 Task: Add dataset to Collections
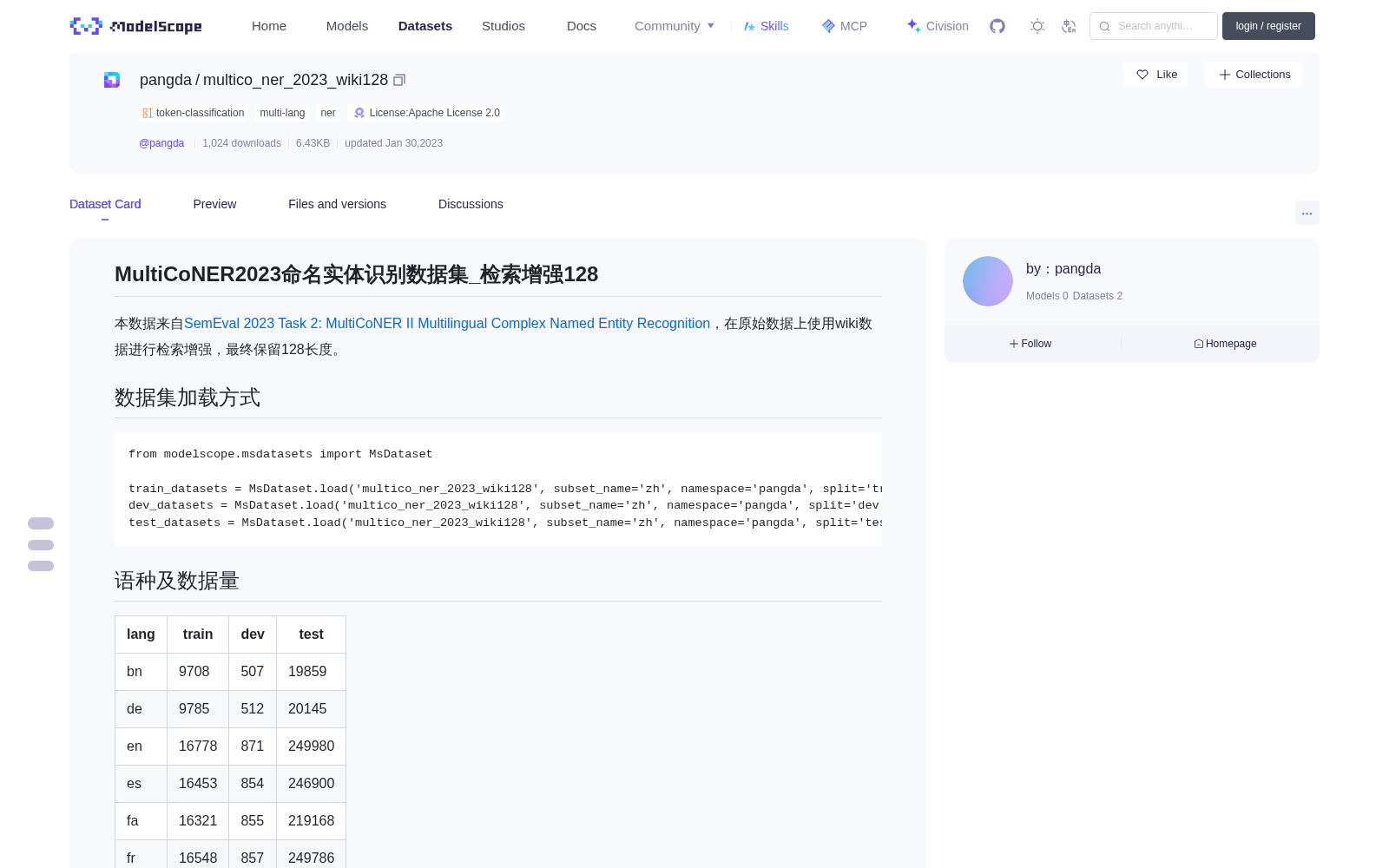[x=1254, y=75]
